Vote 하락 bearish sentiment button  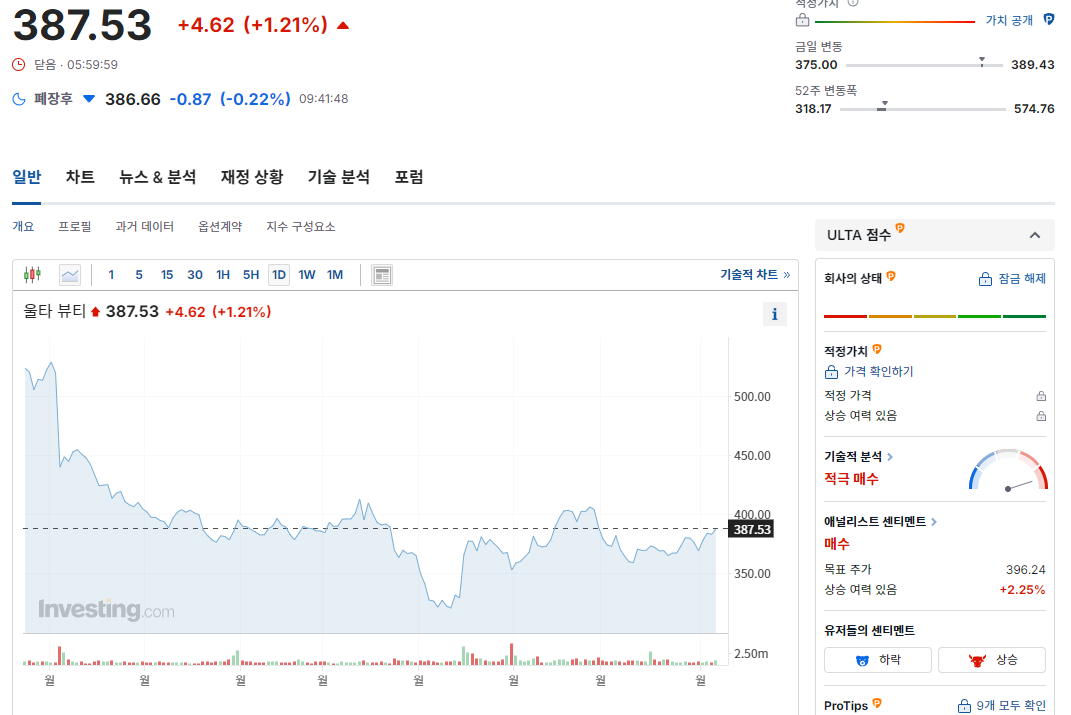878,660
